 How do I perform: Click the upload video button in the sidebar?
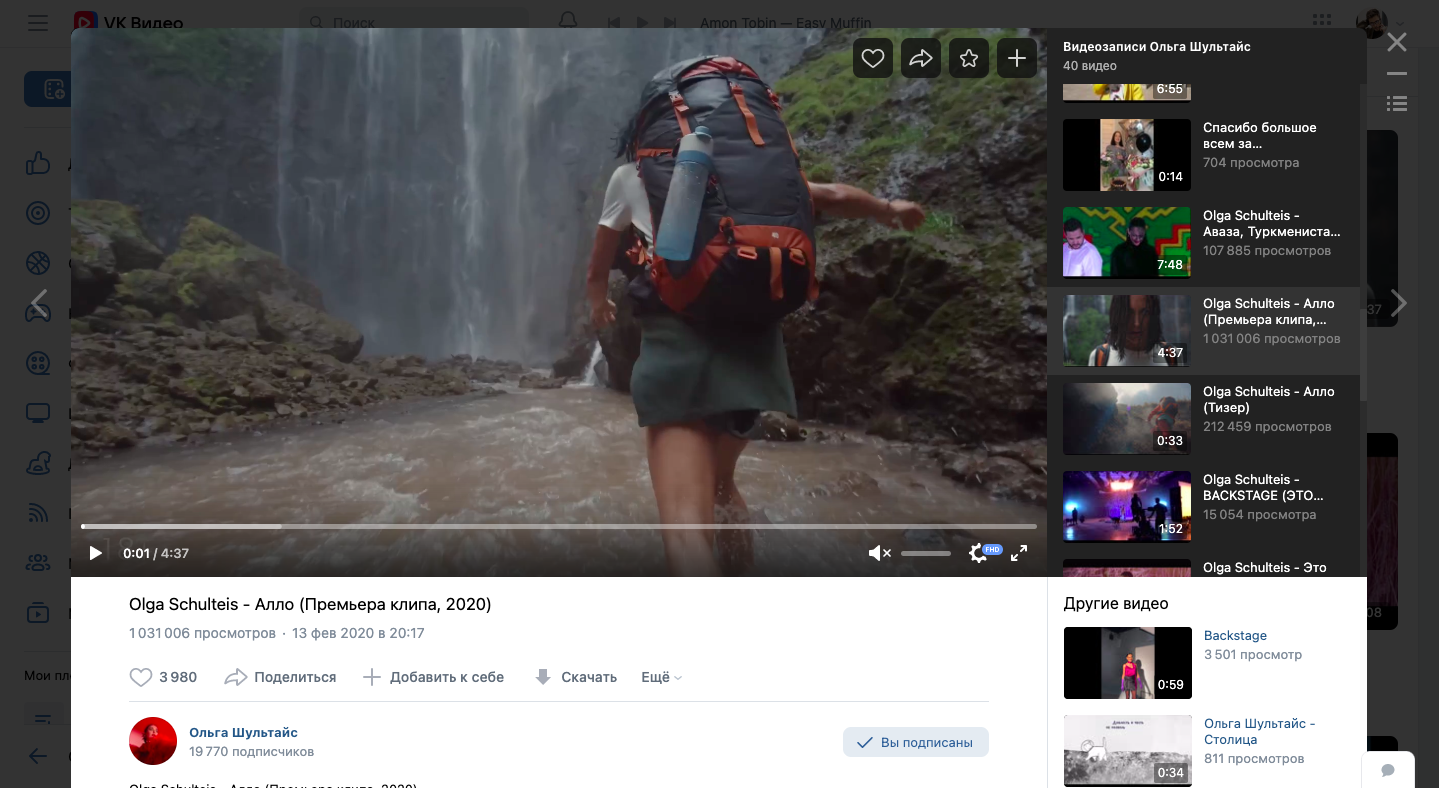pos(47,89)
